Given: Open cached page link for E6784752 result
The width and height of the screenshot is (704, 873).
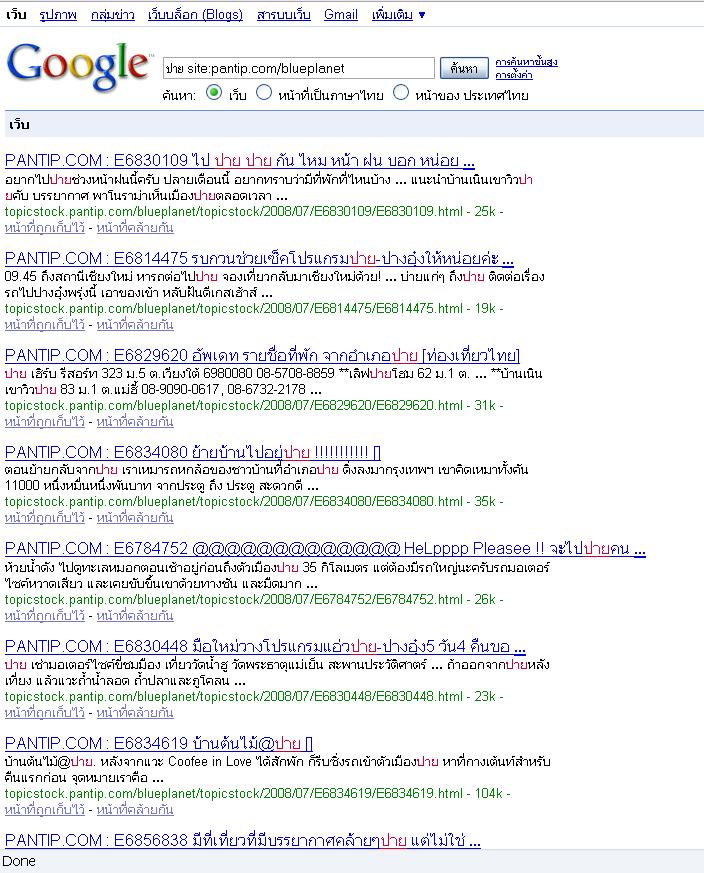Looking at the screenshot, I should (x=45, y=616).
